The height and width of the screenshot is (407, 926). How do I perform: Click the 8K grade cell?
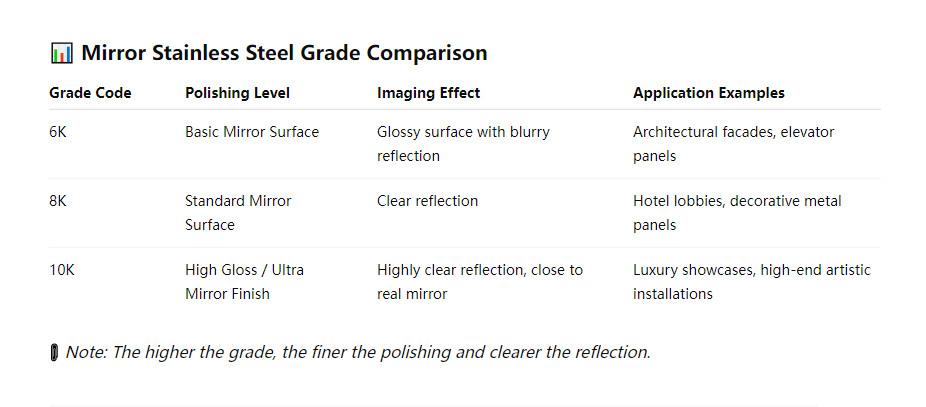pos(58,201)
